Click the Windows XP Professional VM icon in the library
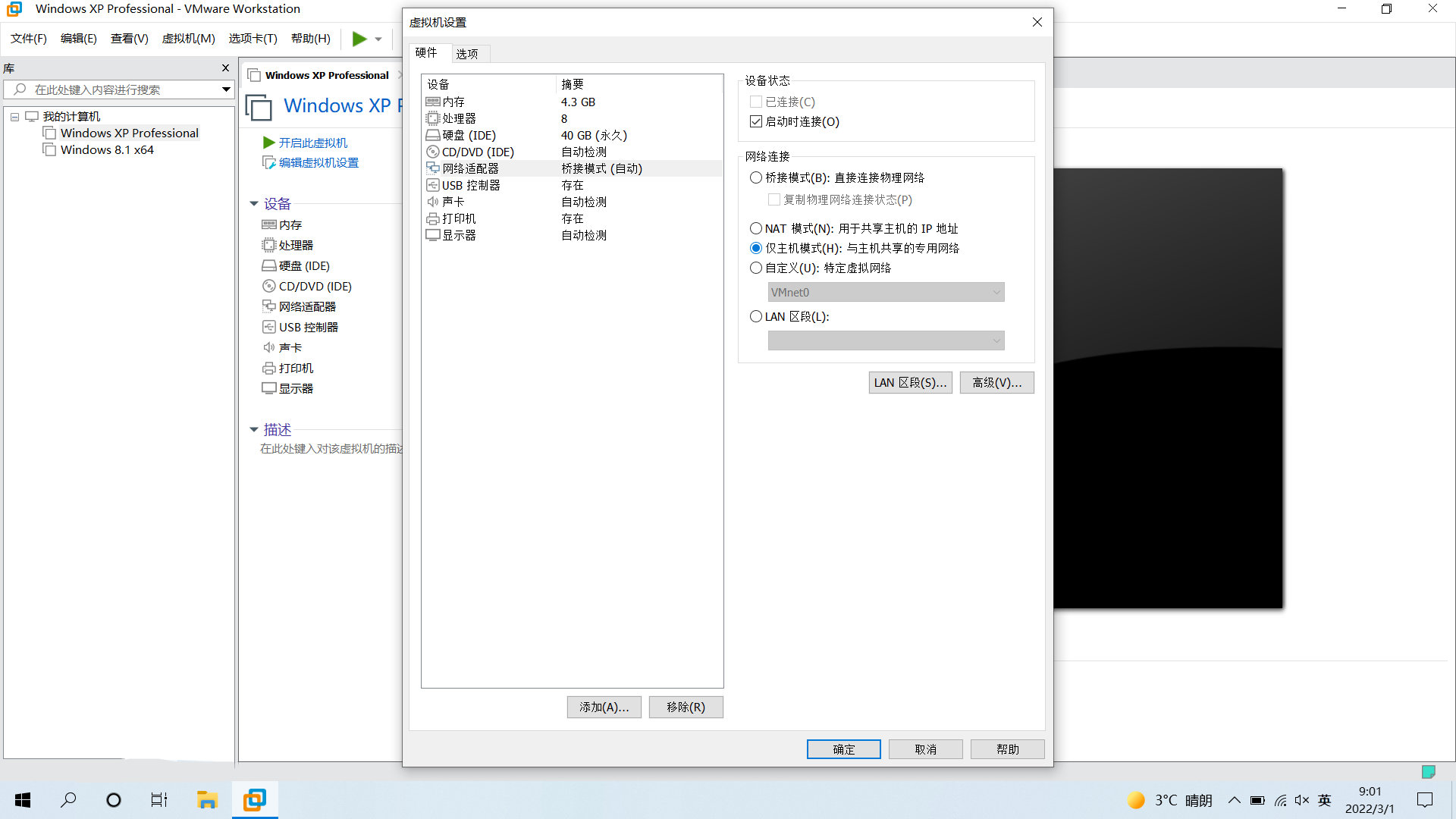This screenshot has height=819, width=1456. click(49, 133)
